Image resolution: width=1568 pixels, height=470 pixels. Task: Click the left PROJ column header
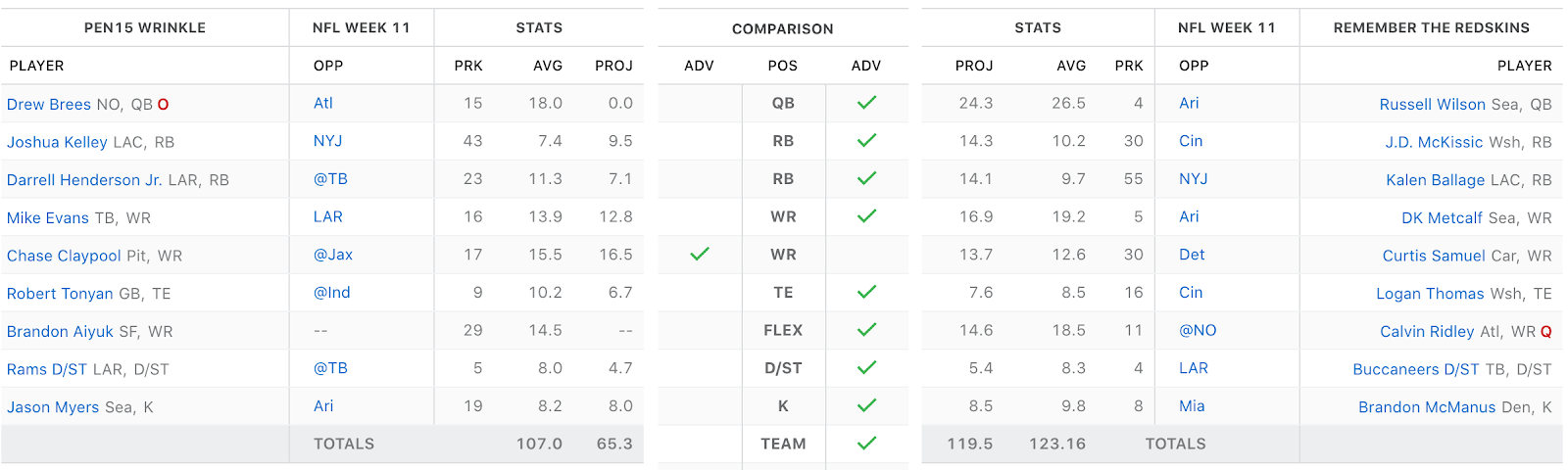[613, 66]
